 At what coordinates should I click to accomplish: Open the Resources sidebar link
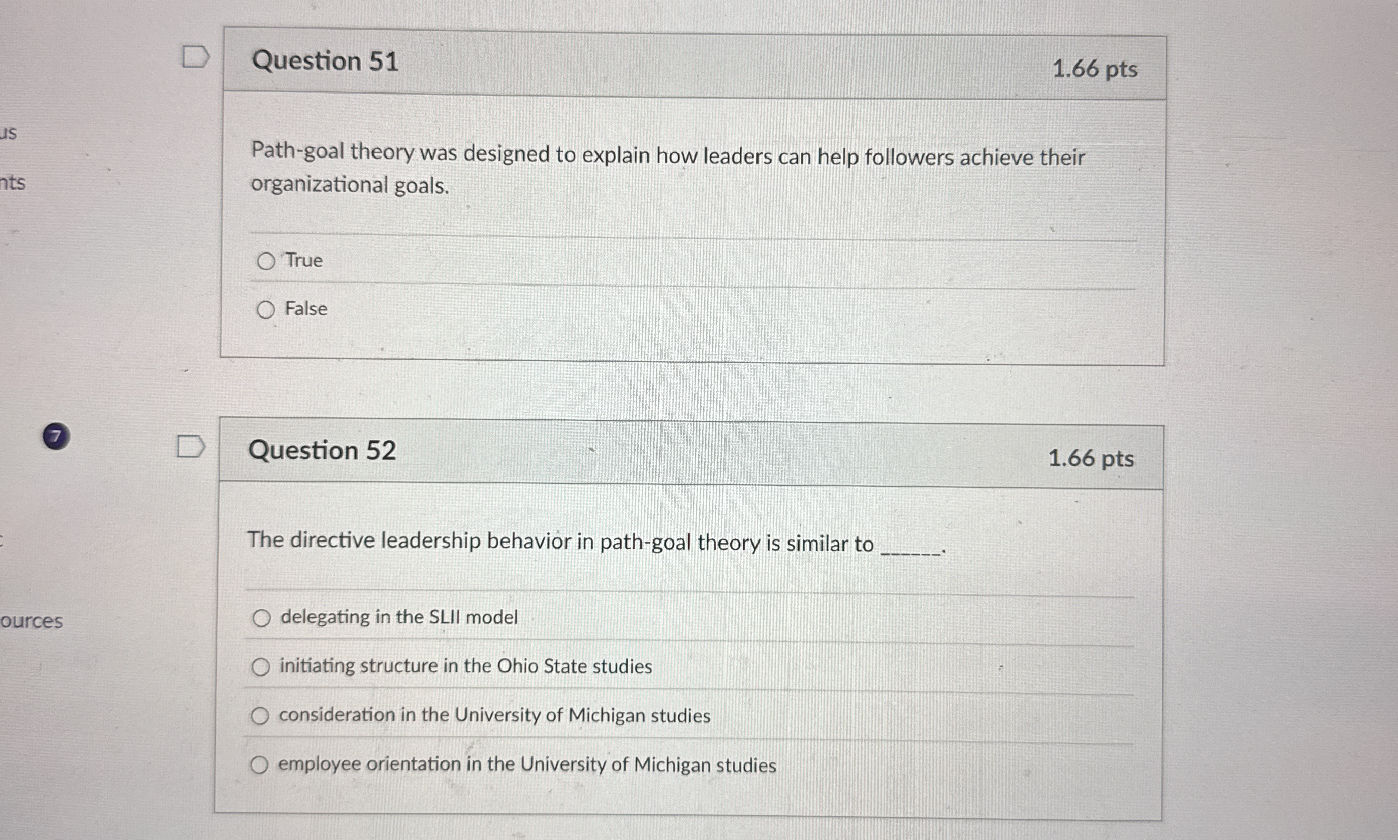pyautogui.click(x=33, y=621)
